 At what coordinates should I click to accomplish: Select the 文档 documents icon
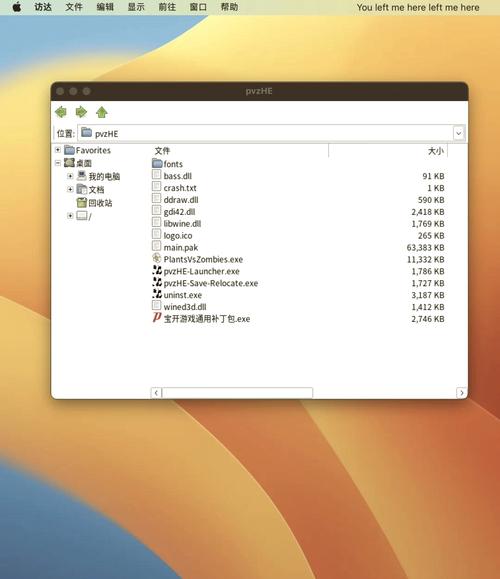(82, 189)
